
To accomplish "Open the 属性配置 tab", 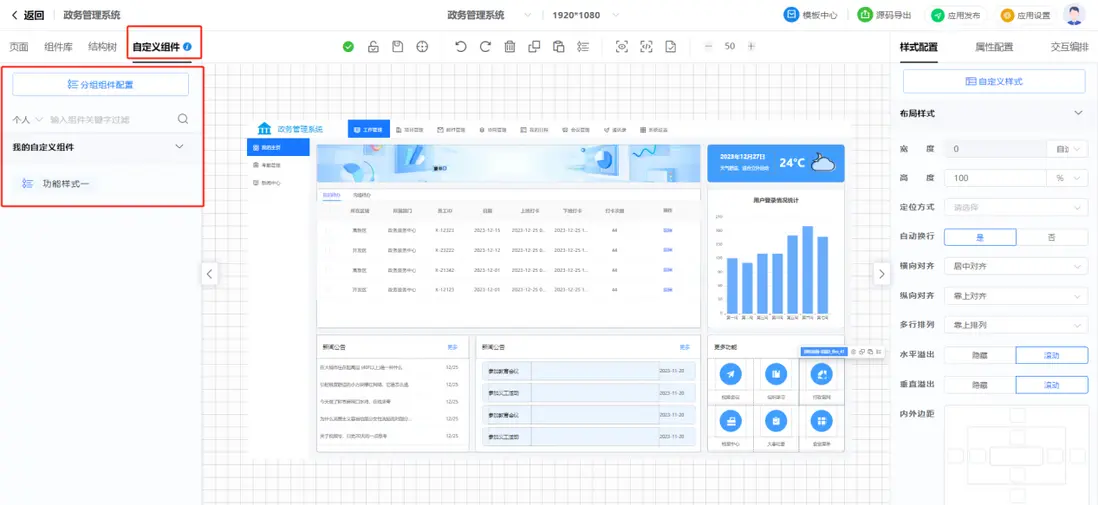I will (994, 47).
